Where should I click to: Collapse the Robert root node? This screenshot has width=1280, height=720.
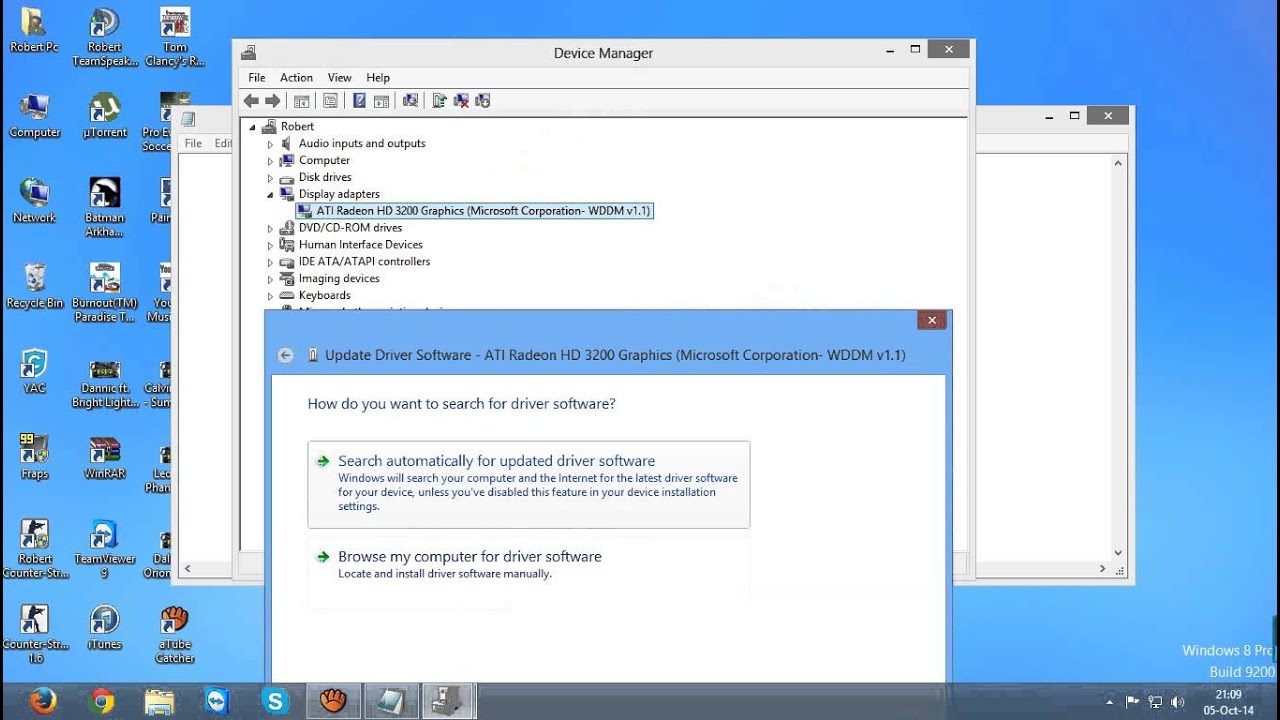tap(252, 127)
